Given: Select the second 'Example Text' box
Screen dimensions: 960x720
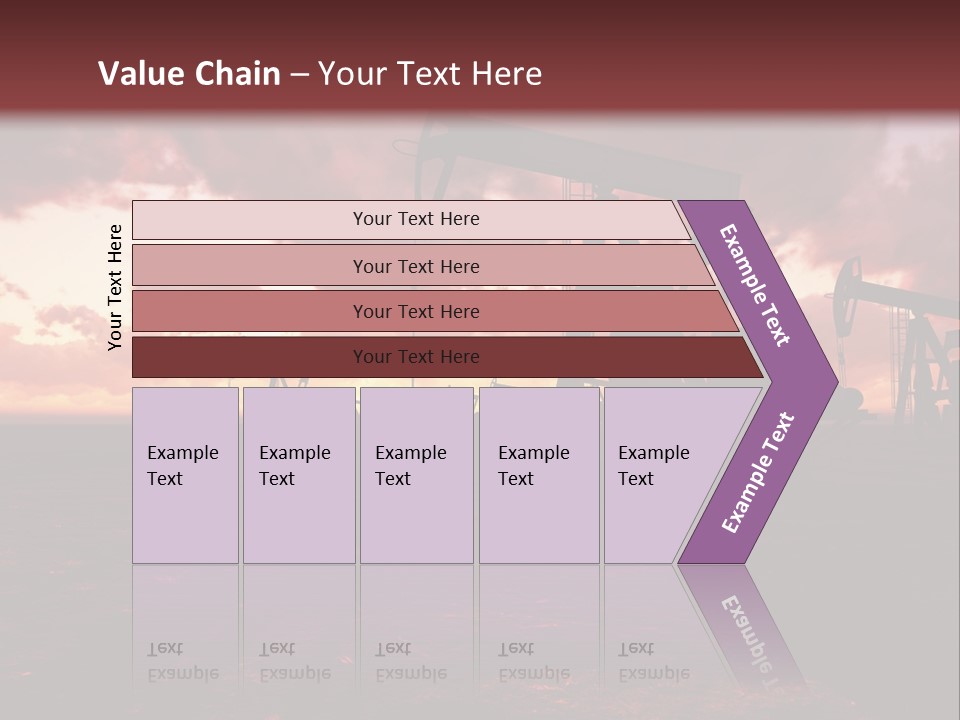Looking at the screenshot, I should [298, 475].
